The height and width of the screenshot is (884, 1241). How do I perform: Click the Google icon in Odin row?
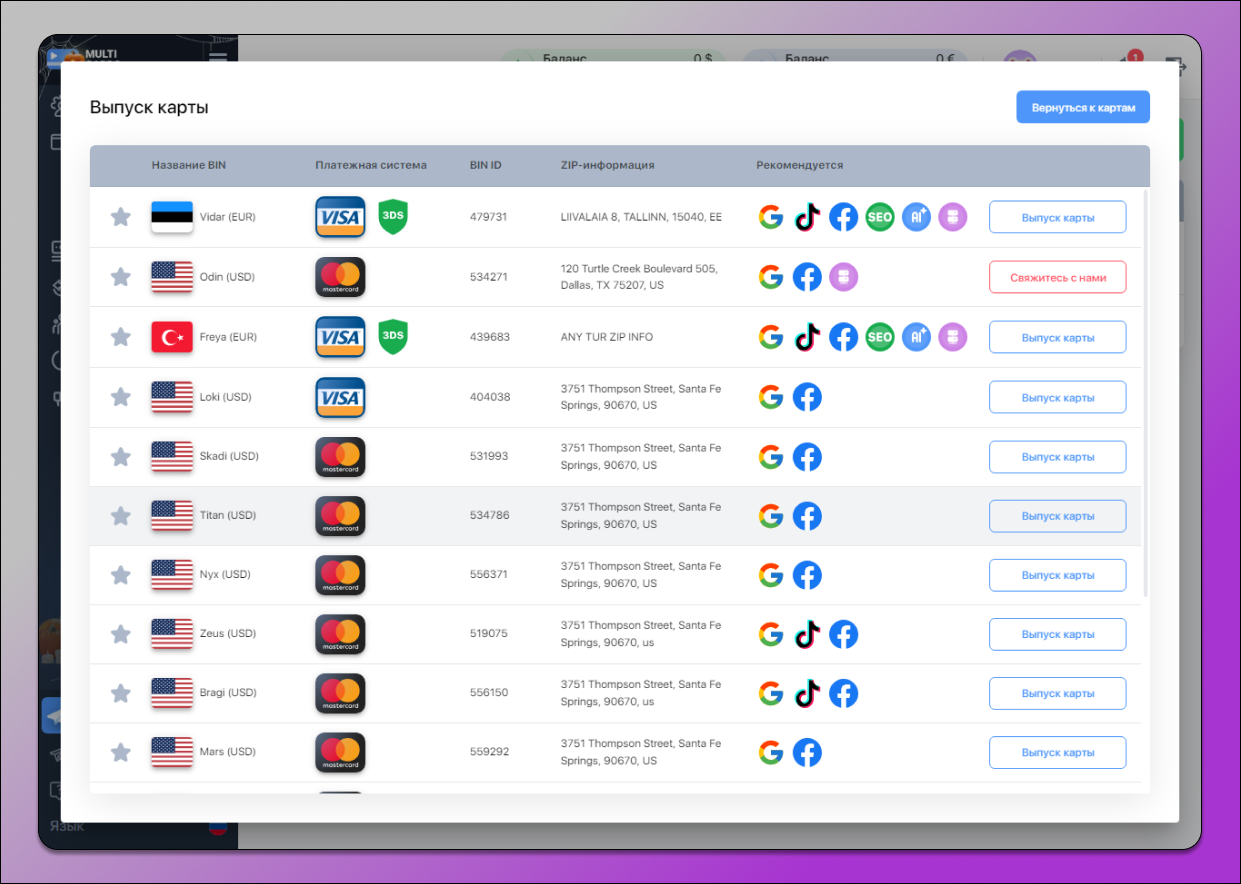tap(770, 277)
